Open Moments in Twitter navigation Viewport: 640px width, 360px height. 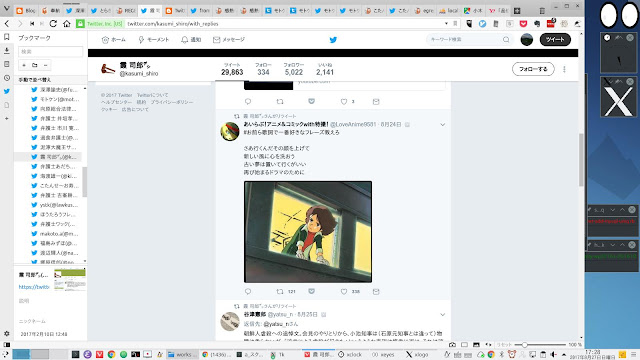(x=153, y=40)
